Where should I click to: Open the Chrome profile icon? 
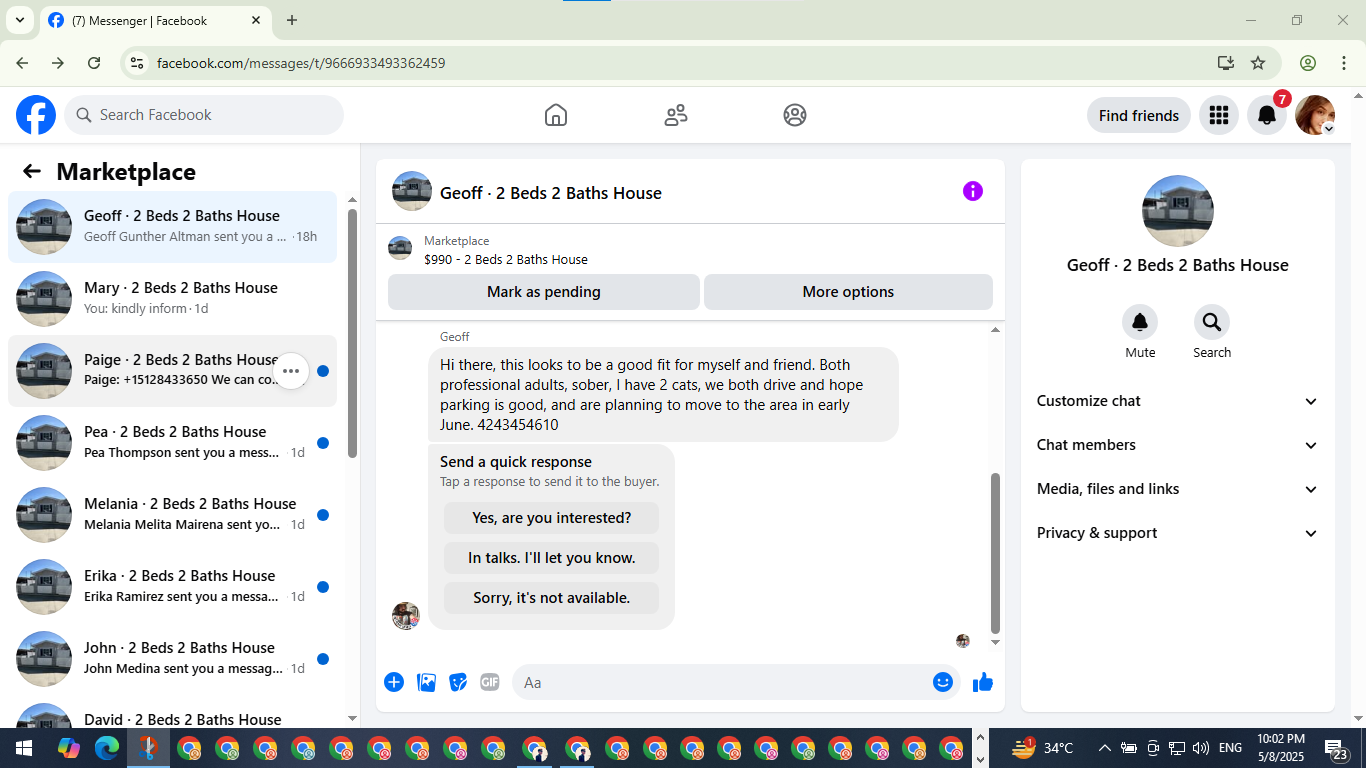1308,63
